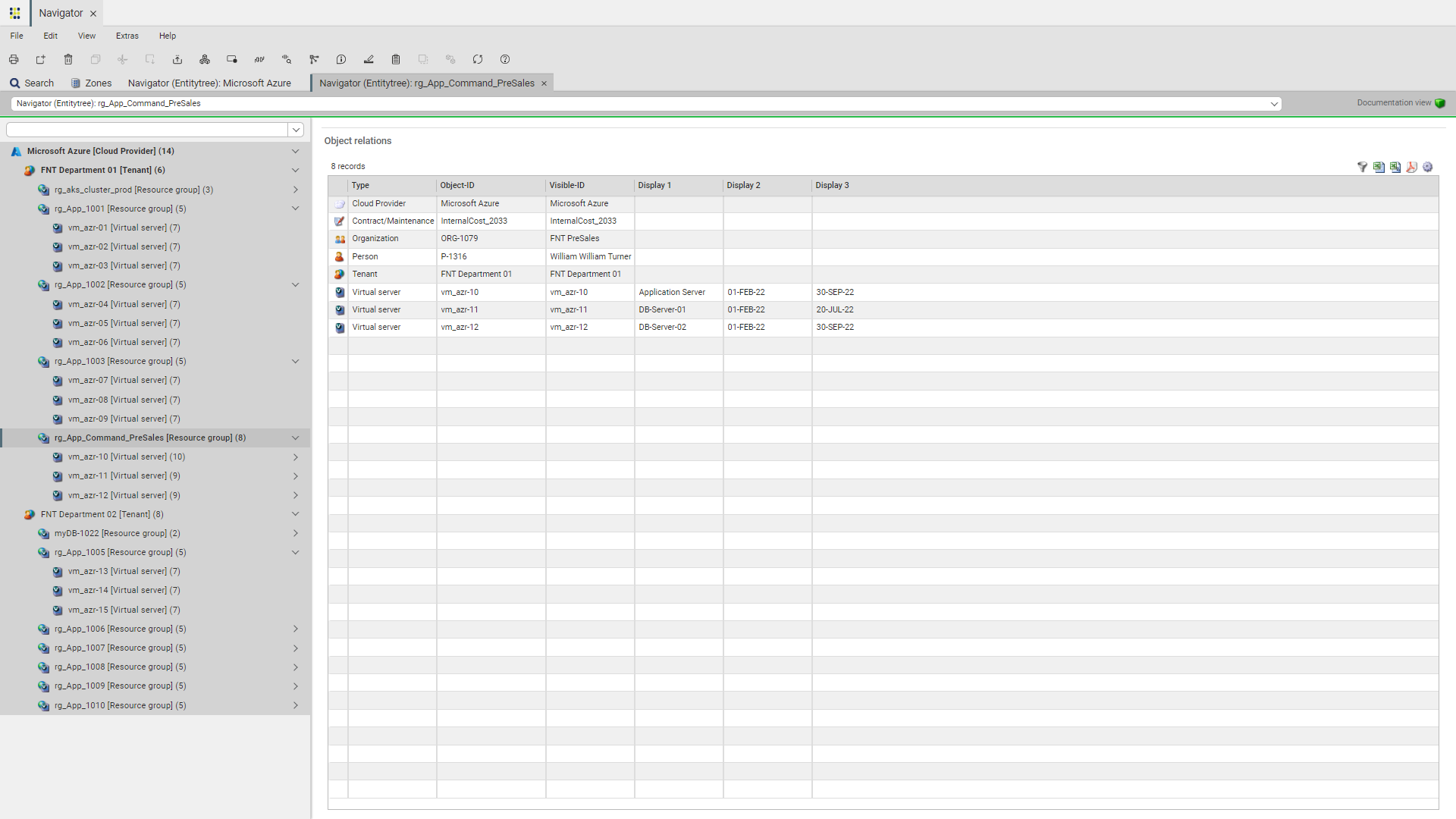Click the signal search magnifier icon
Image resolution: width=1456 pixels, height=819 pixels.
287,59
